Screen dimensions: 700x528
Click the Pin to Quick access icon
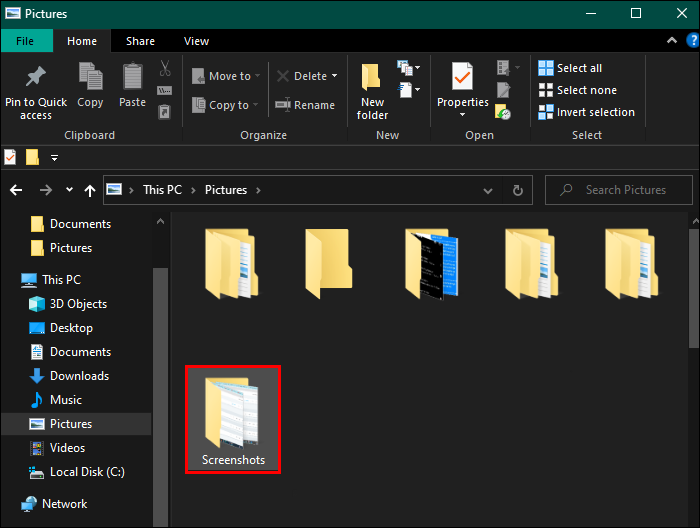(x=36, y=76)
